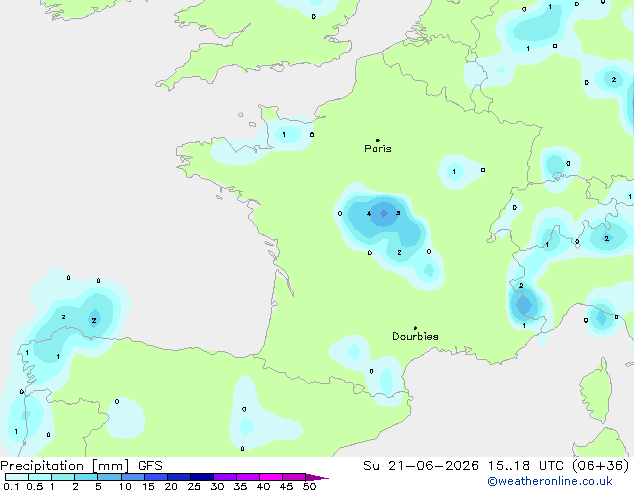634x490 pixels.
Task: Click the forecast date 'Su 21-06-2026' text
Action: pyautogui.click(x=421, y=466)
